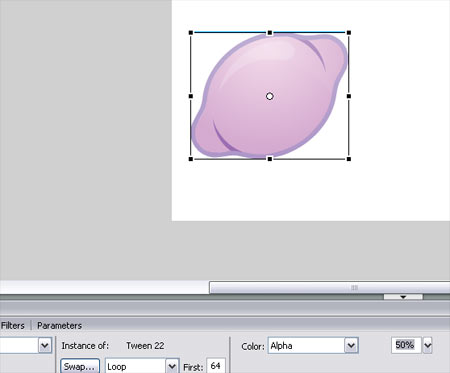Click the horizontal stage scrollbar
The width and height of the screenshot is (450, 373).
(329, 287)
